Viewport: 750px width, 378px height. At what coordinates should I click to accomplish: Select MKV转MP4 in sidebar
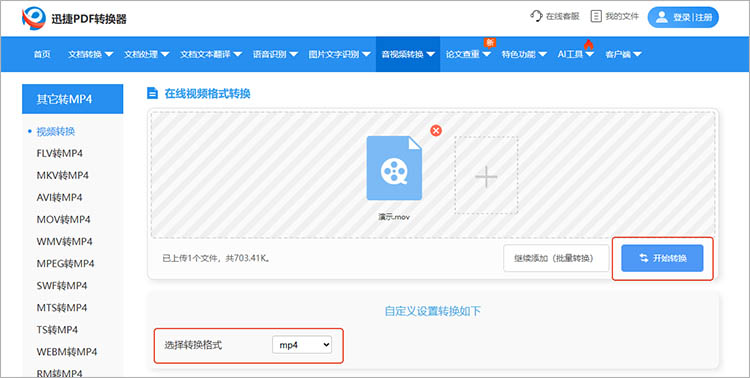pos(63,176)
